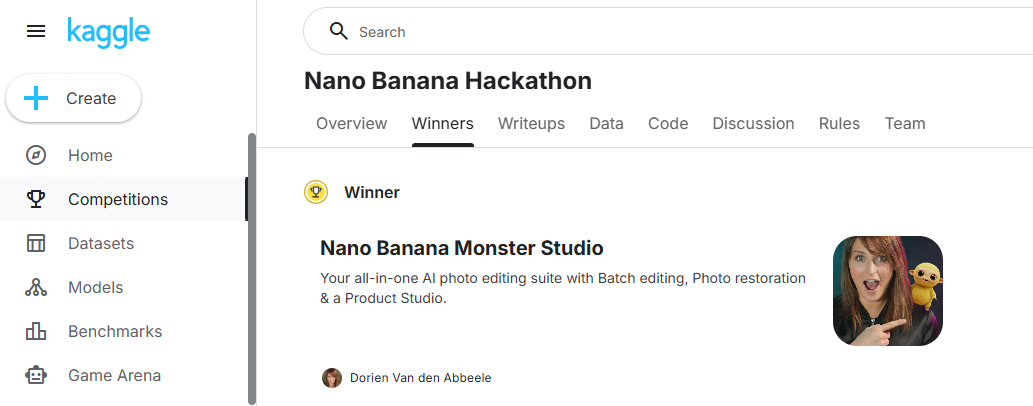Open the Writeups tab
This screenshot has height=406, width=1033.
click(531, 124)
